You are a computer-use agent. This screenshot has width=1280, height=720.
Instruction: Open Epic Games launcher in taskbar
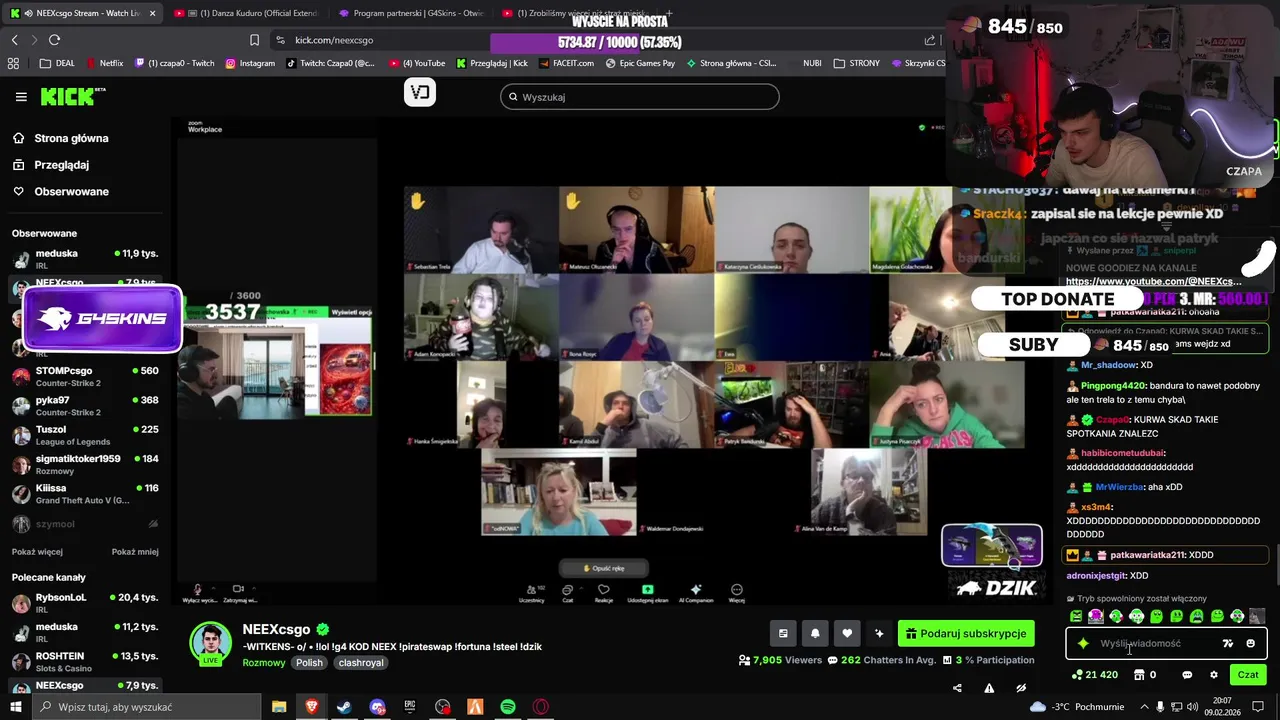point(410,707)
